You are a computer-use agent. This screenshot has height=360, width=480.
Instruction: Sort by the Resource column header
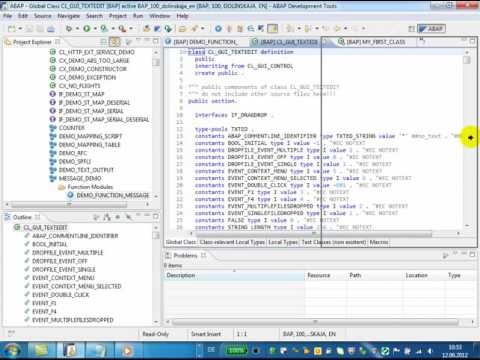[326, 275]
